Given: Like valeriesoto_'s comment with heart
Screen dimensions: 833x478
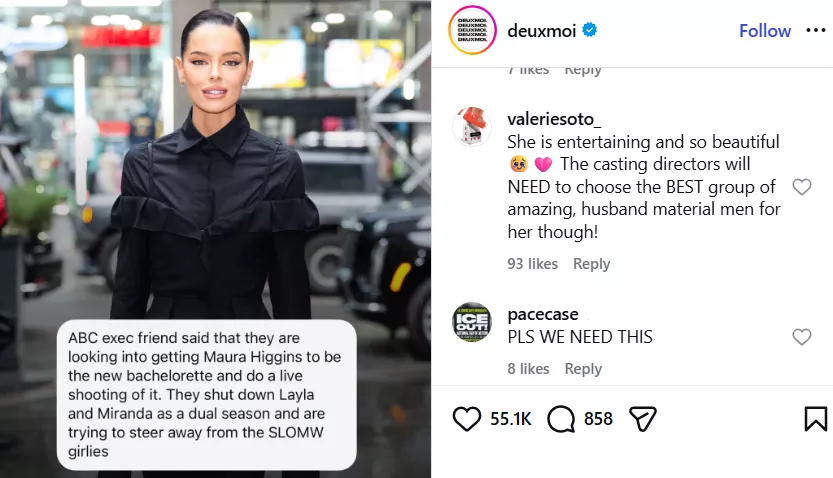Looking at the screenshot, I should pyautogui.click(x=802, y=186).
